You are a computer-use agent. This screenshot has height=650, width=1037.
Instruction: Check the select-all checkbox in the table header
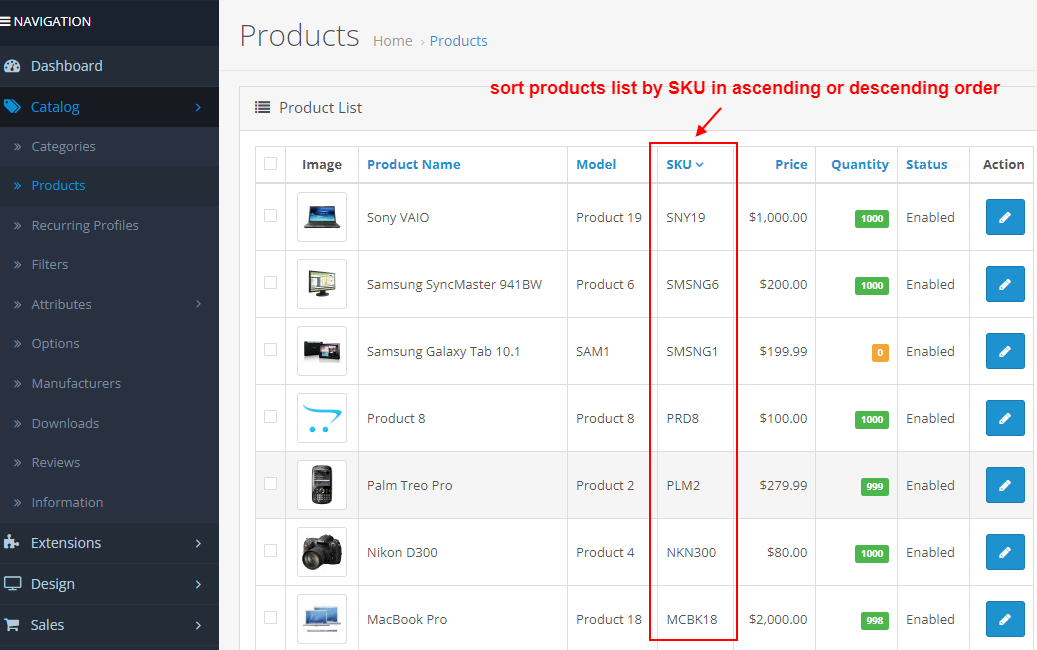[x=270, y=165]
